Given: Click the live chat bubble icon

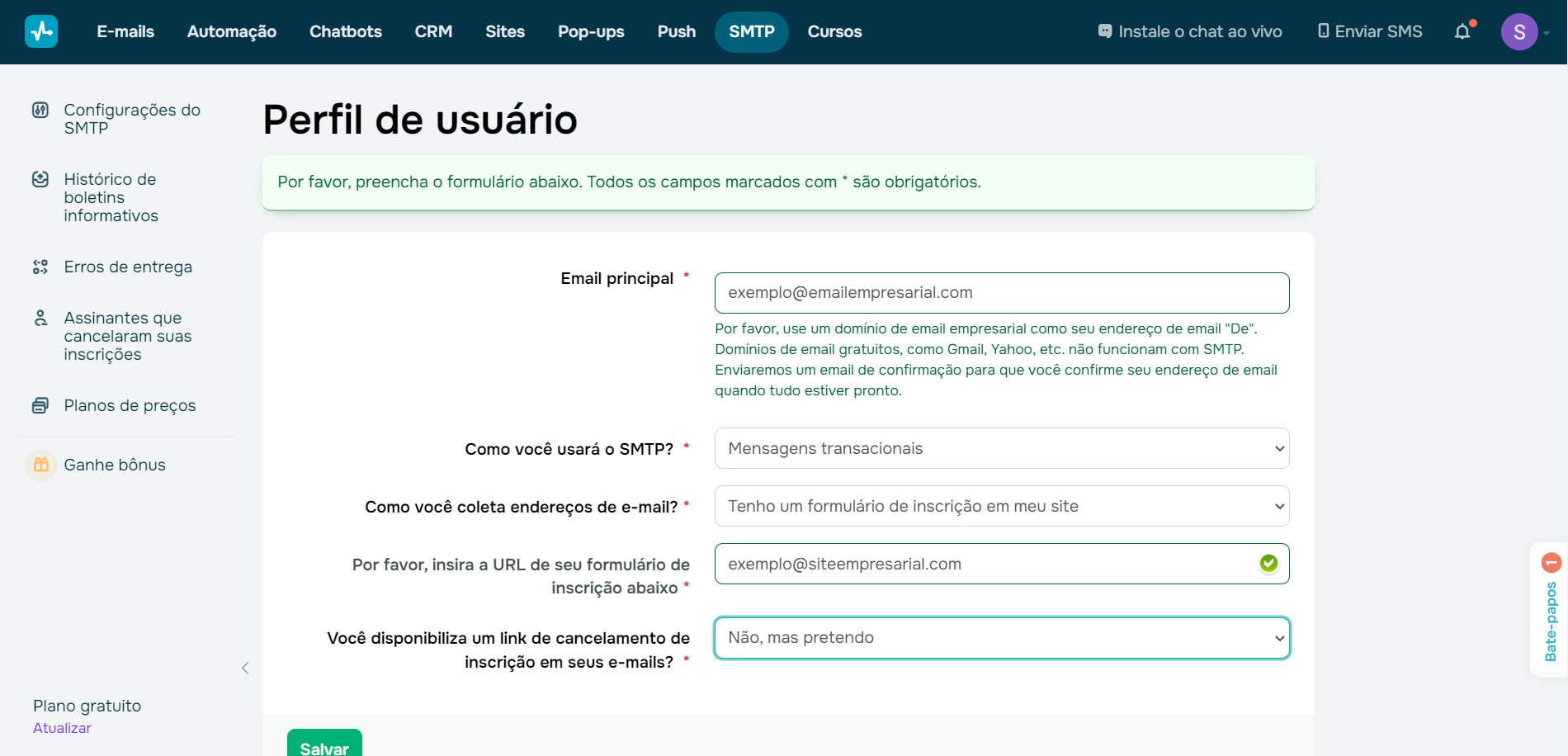Looking at the screenshot, I should point(1105,31).
